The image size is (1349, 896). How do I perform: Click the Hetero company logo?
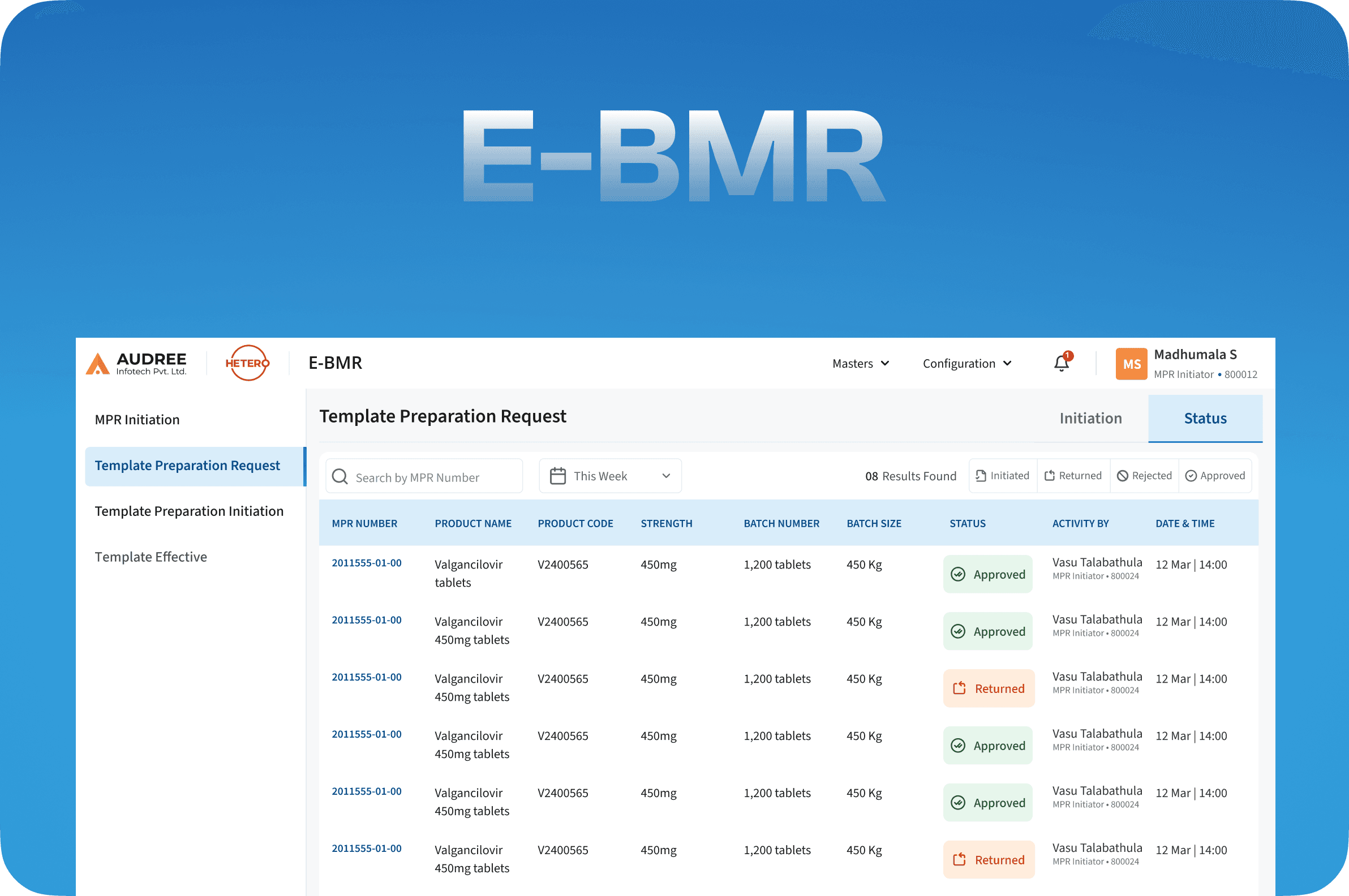click(x=247, y=363)
